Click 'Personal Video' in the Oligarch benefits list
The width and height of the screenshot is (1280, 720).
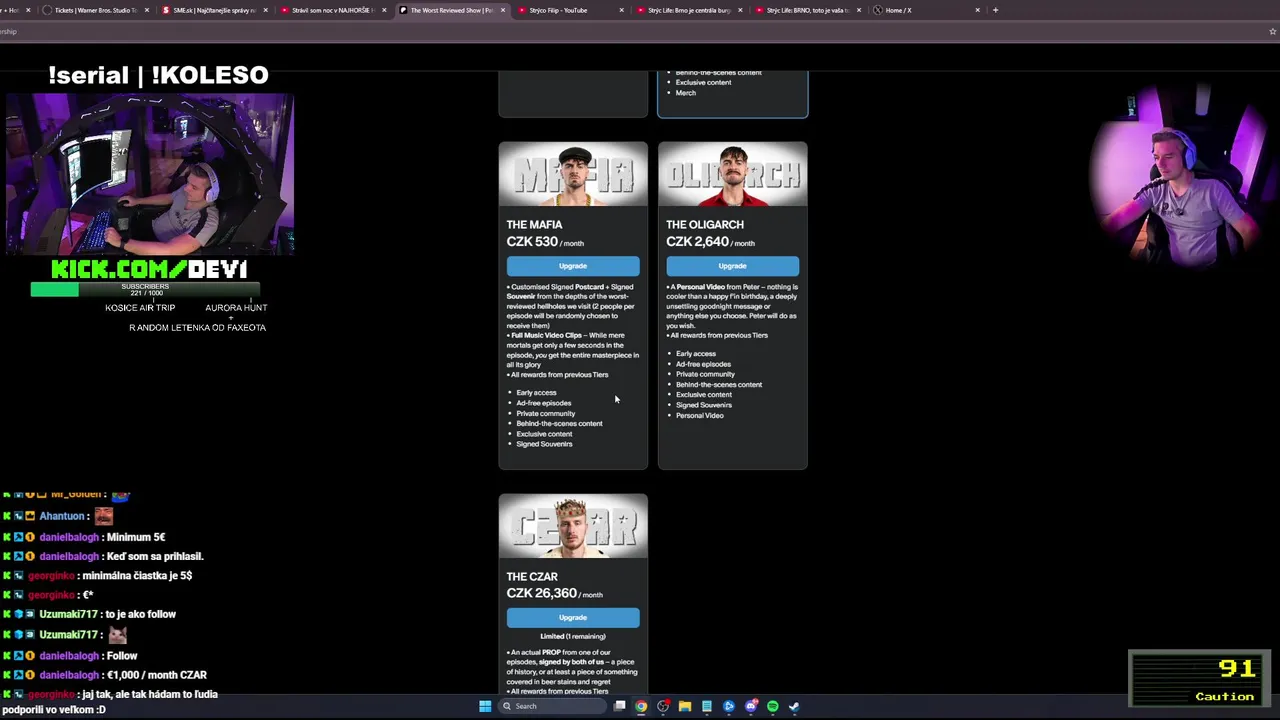pos(700,415)
